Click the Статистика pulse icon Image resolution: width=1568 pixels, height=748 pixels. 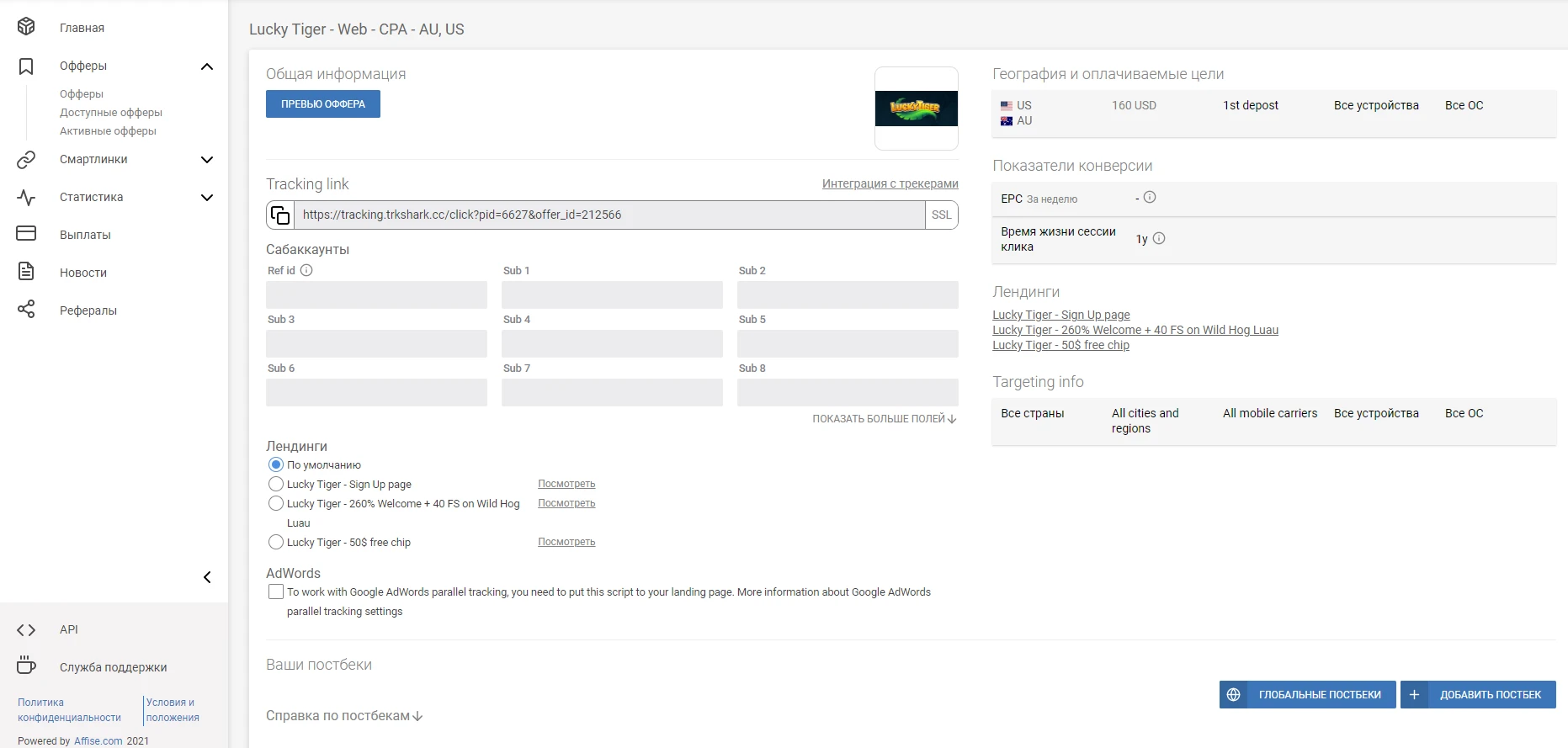(26, 198)
